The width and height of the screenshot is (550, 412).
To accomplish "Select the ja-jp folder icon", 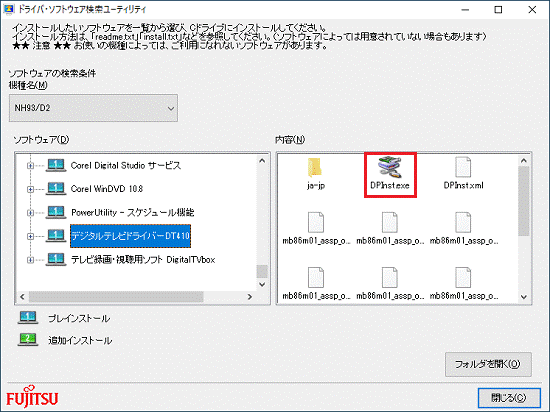I will [x=314, y=167].
